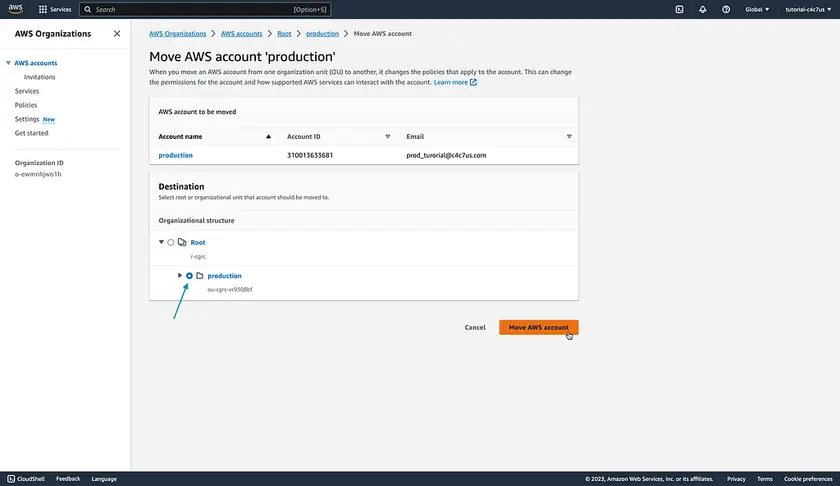Open the Services grid menu
Viewport: 840px width, 486px height.
(x=55, y=9)
